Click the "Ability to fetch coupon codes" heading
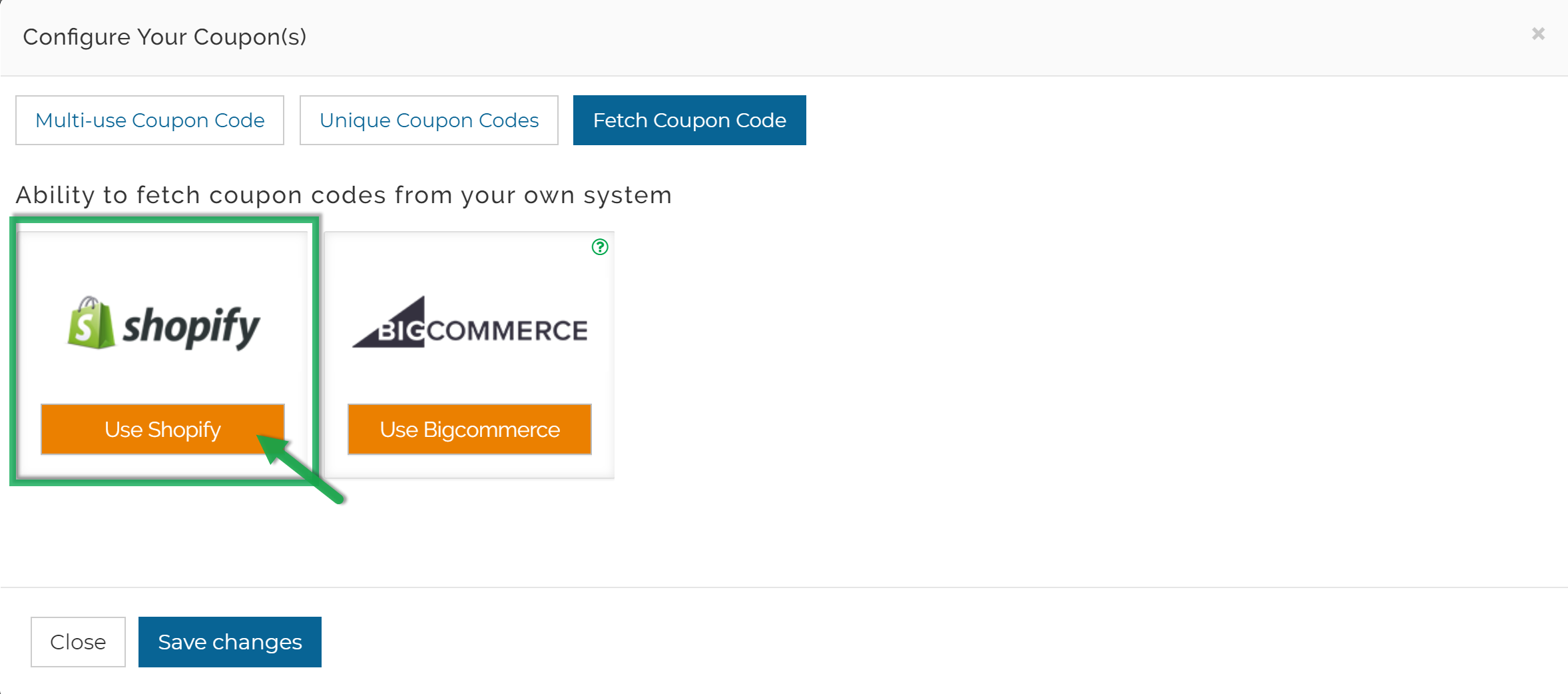1568x694 pixels. tap(344, 195)
